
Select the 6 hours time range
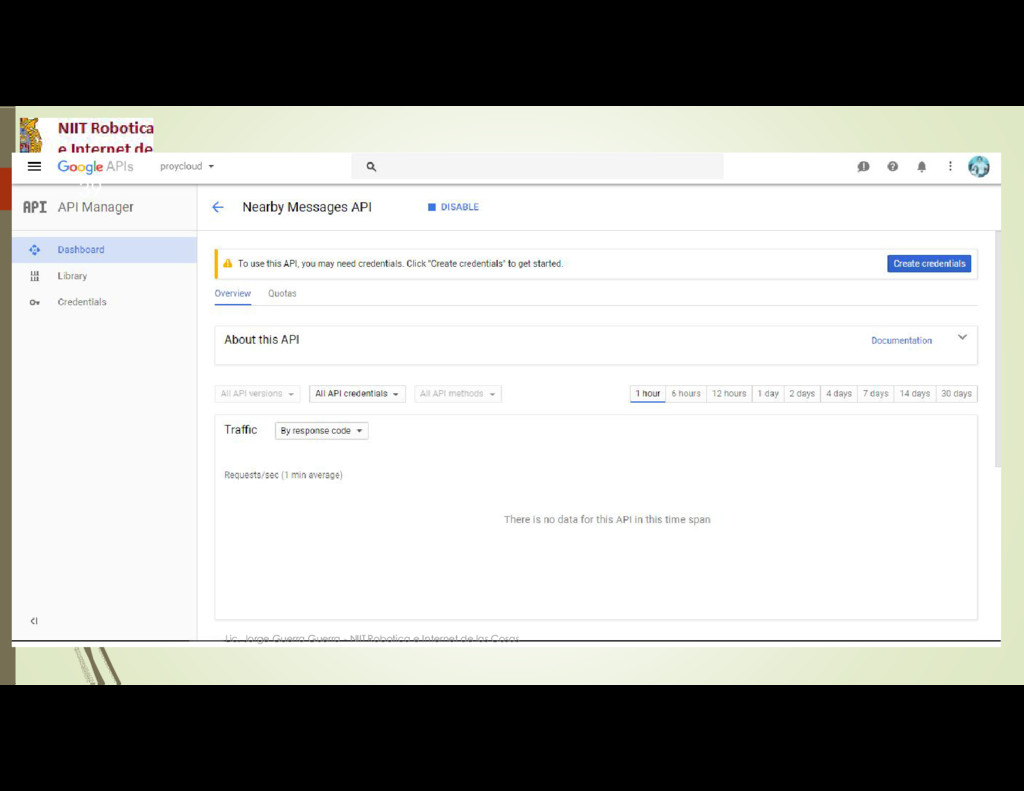click(686, 394)
